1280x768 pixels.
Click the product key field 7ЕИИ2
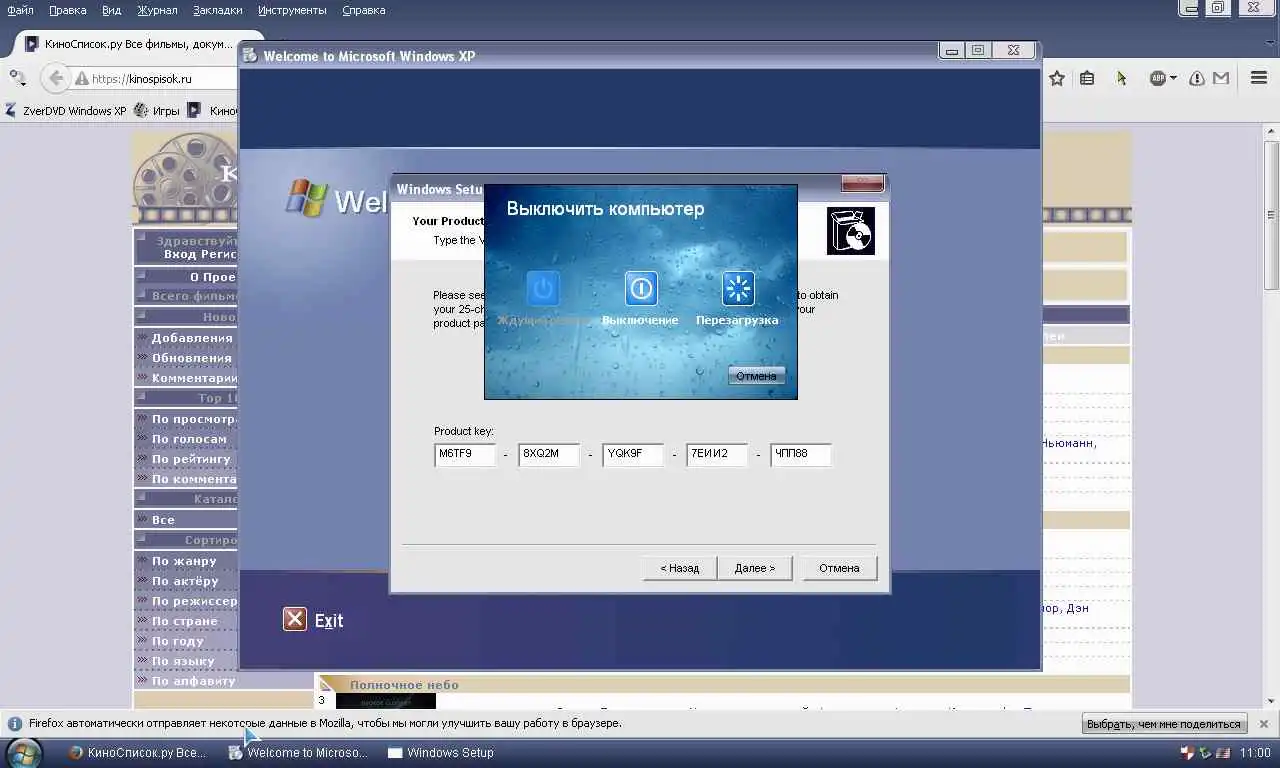point(717,454)
